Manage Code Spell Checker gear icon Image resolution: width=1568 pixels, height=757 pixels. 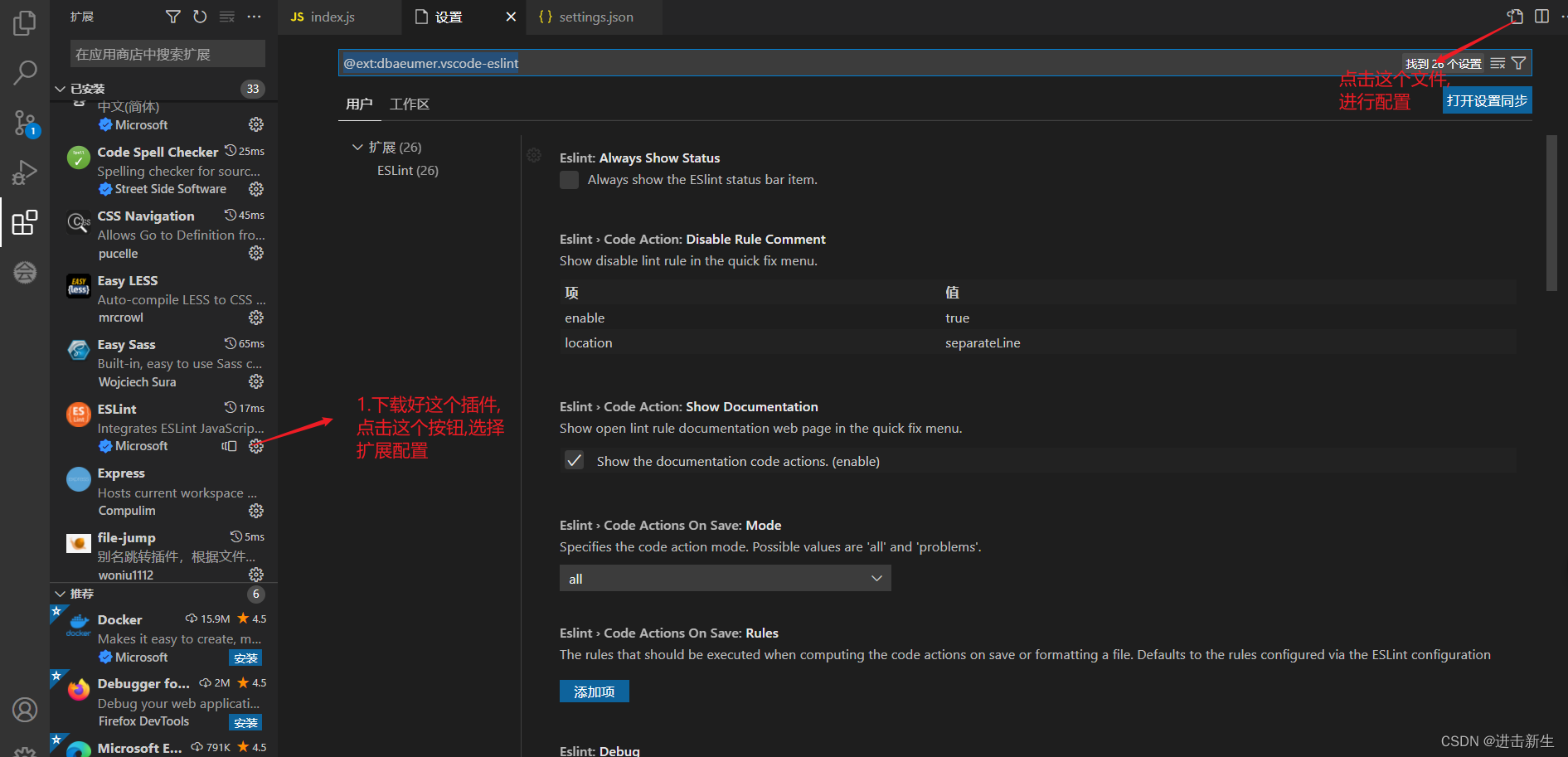click(x=256, y=189)
